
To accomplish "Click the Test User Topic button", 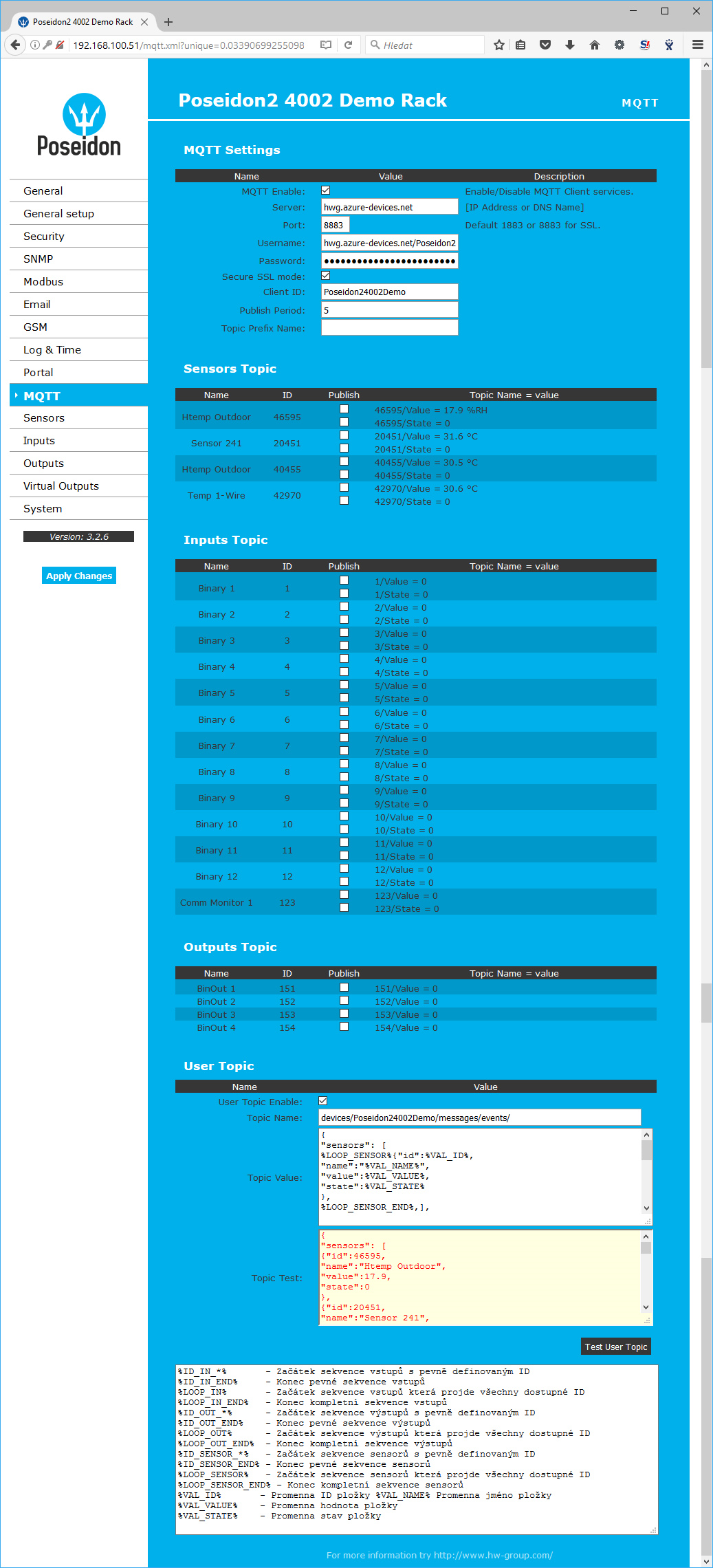I will coord(616,1347).
